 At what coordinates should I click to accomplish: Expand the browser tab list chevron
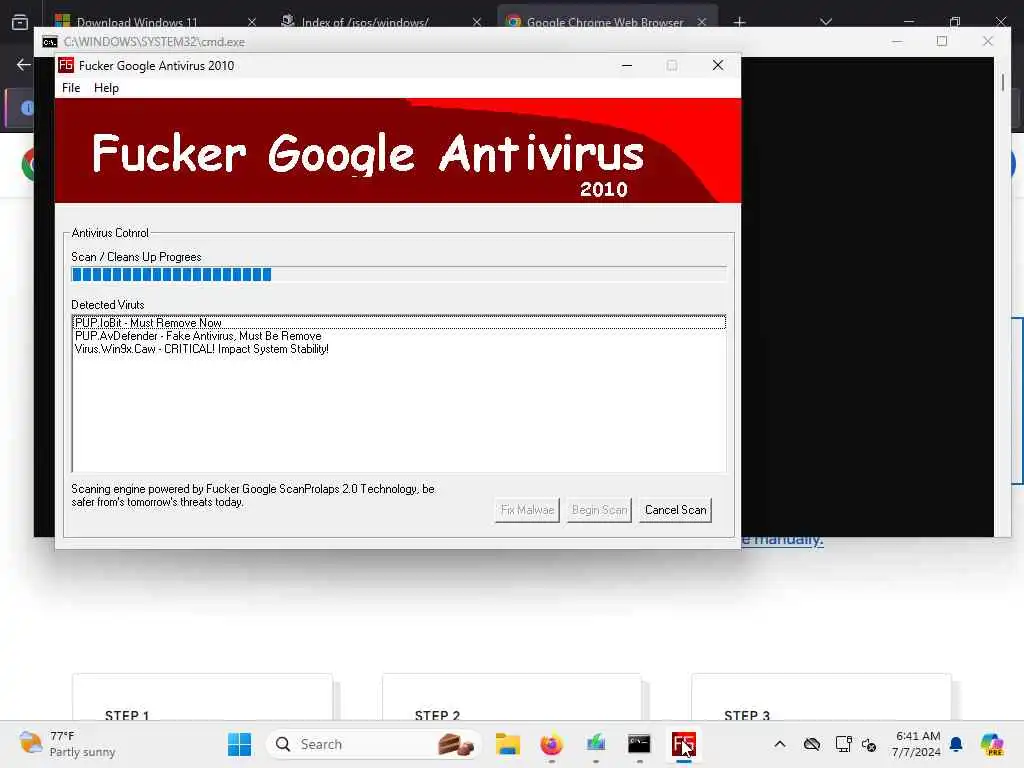click(x=825, y=22)
